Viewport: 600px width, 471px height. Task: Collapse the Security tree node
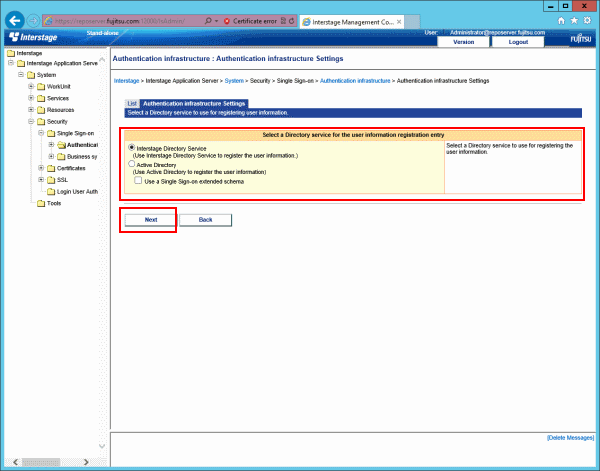31,121
